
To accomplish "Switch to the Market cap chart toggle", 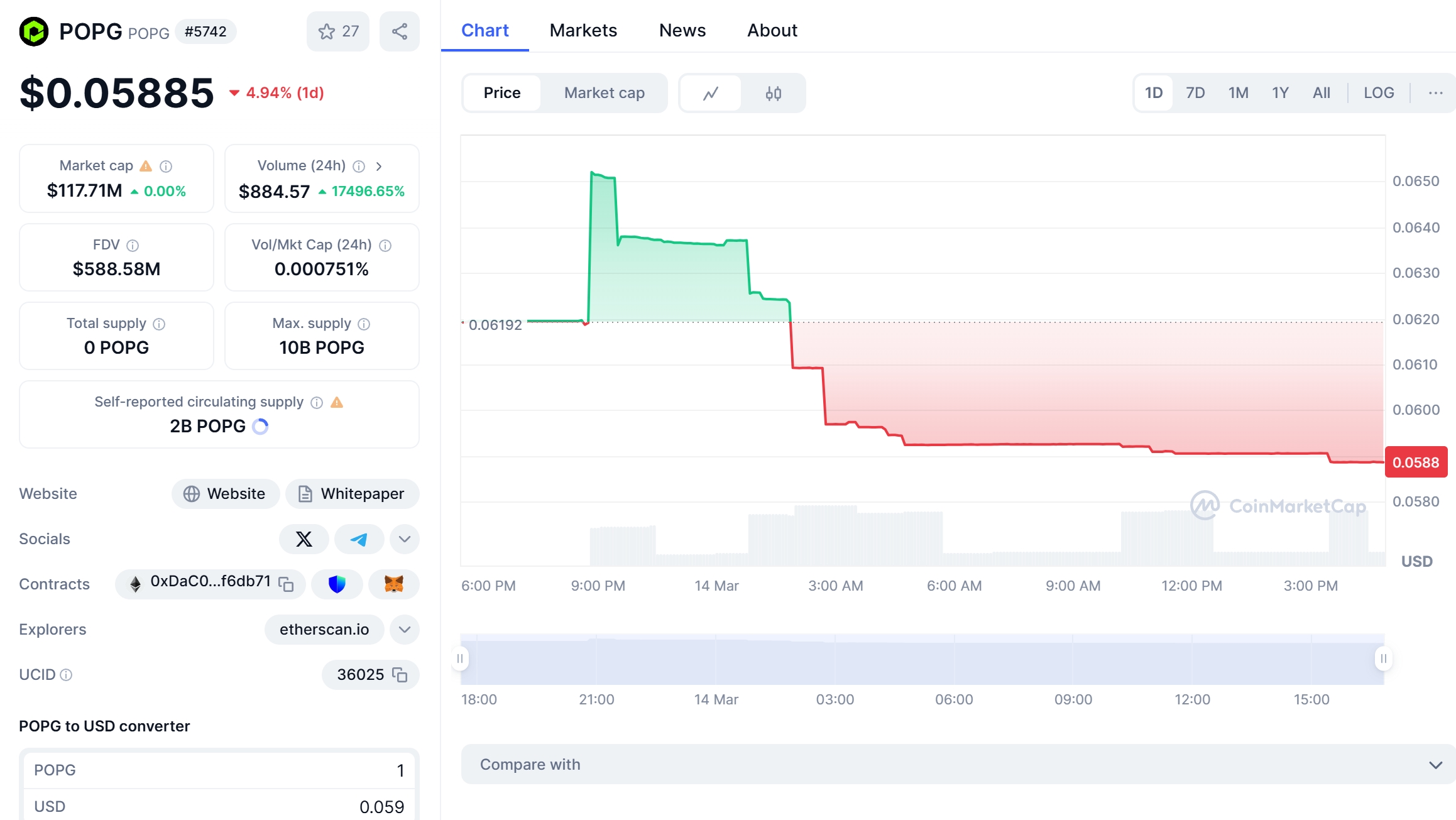I will 603,92.
